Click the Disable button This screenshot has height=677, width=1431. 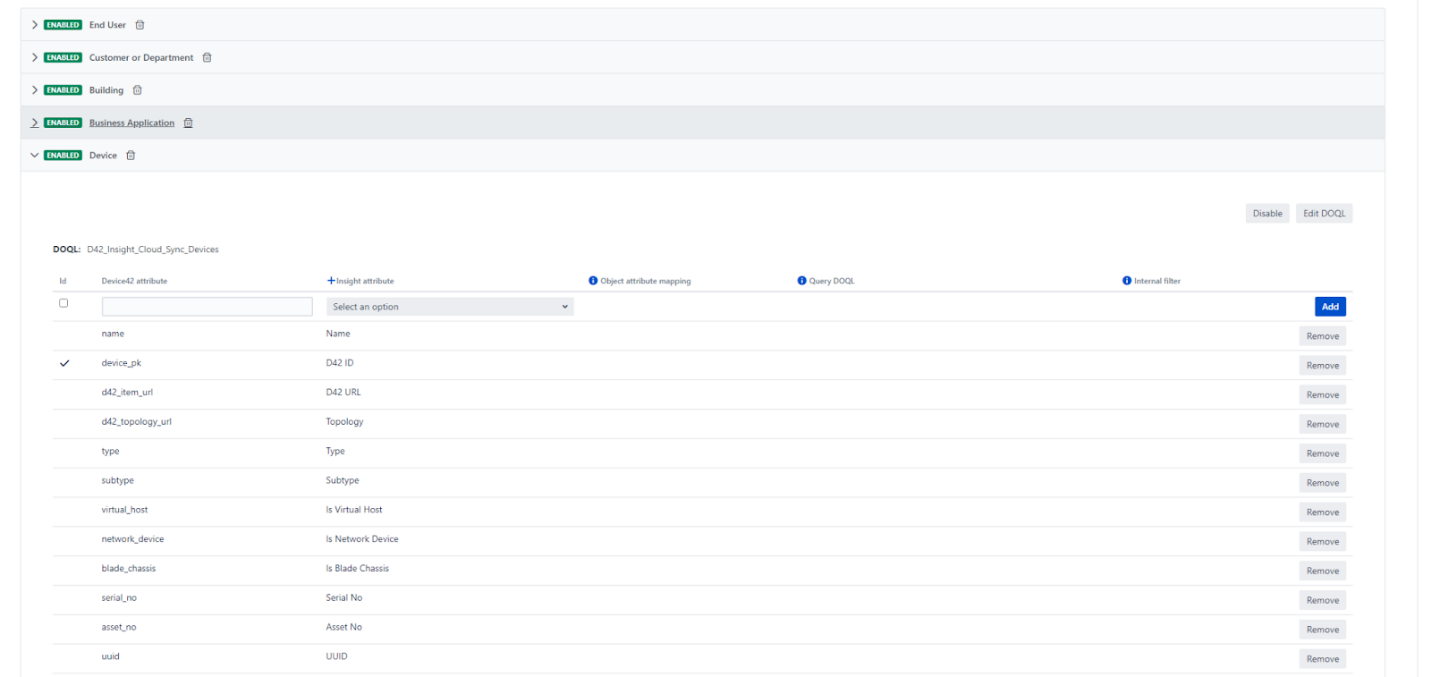pyautogui.click(x=1267, y=213)
